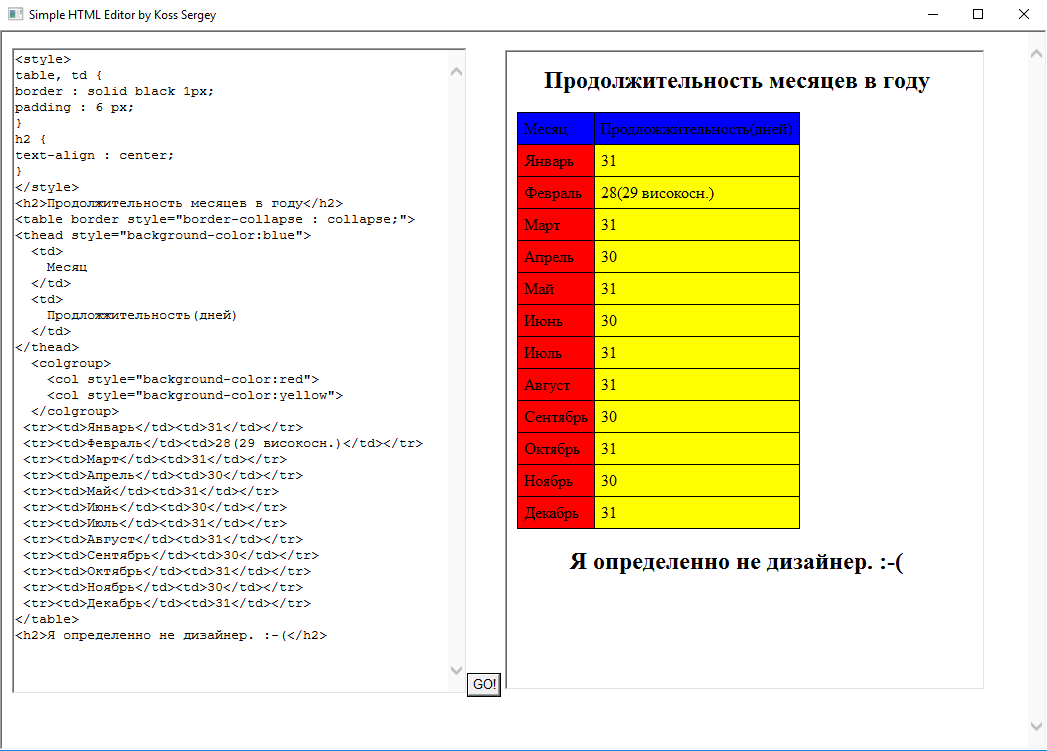Click the red Февраль cell in preview
Screen dimensions: 1047x751
point(556,193)
